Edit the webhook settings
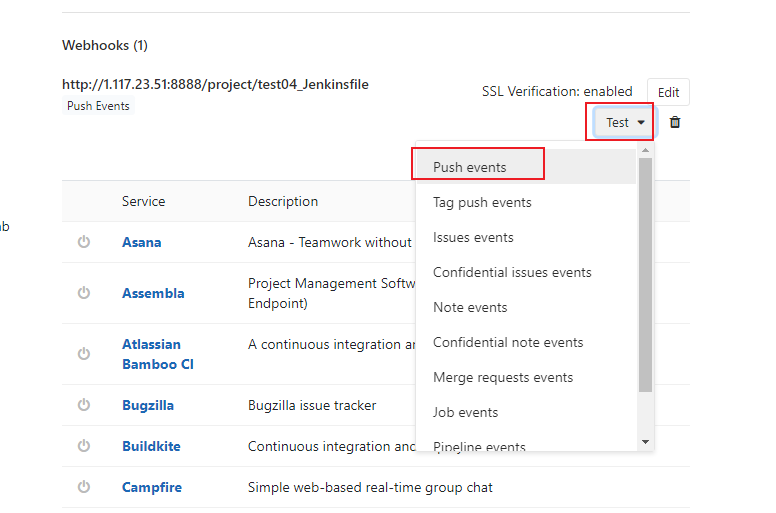Image resolution: width=776 pixels, height=513 pixels. pyautogui.click(x=668, y=92)
